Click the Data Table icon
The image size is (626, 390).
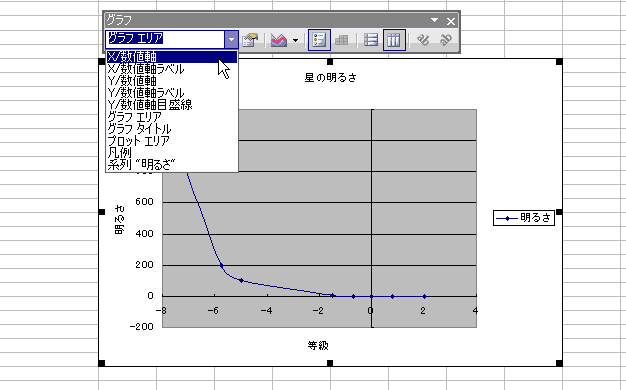[x=341, y=40]
